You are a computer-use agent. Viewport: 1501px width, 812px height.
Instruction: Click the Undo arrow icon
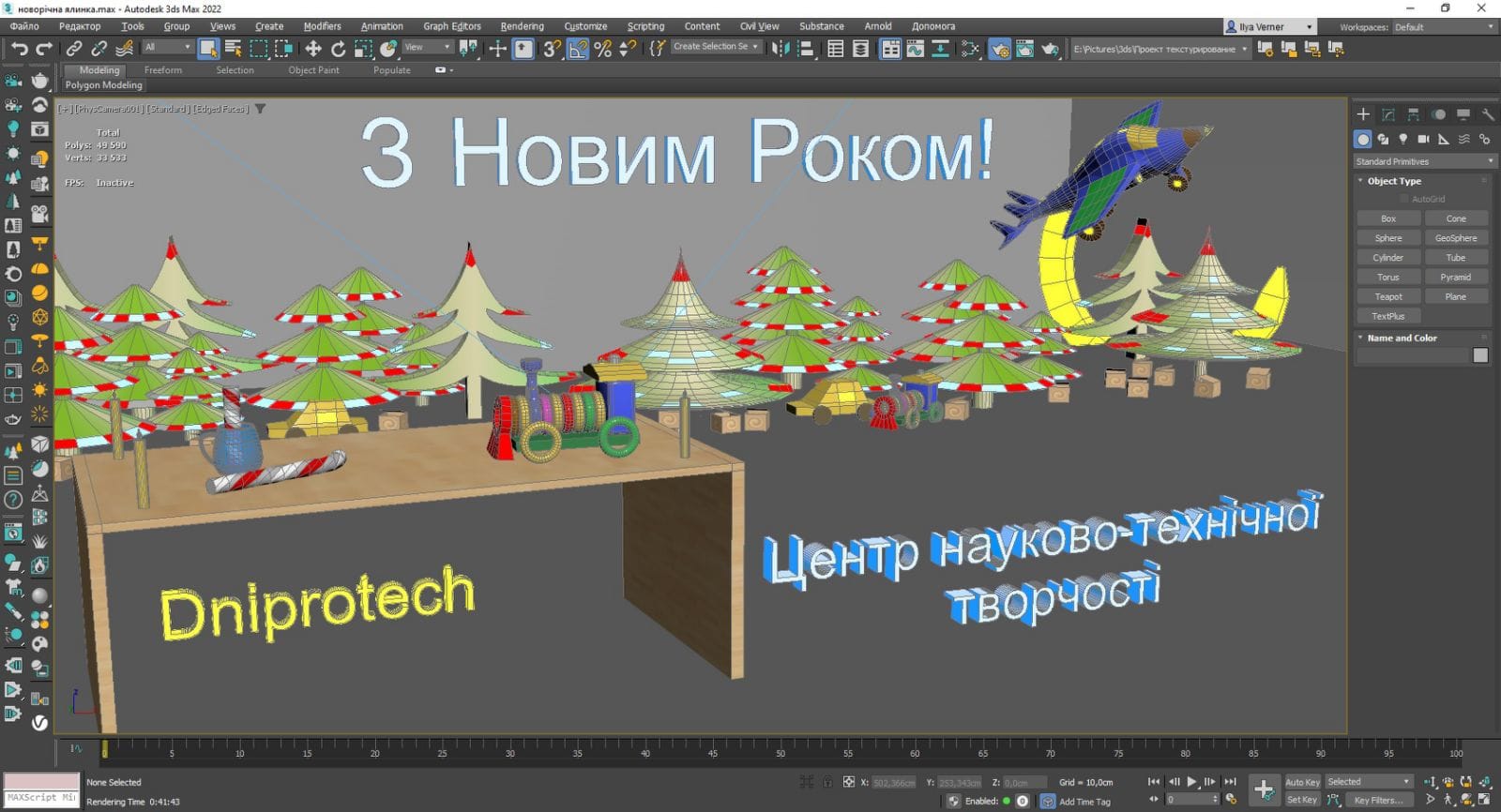point(20,48)
